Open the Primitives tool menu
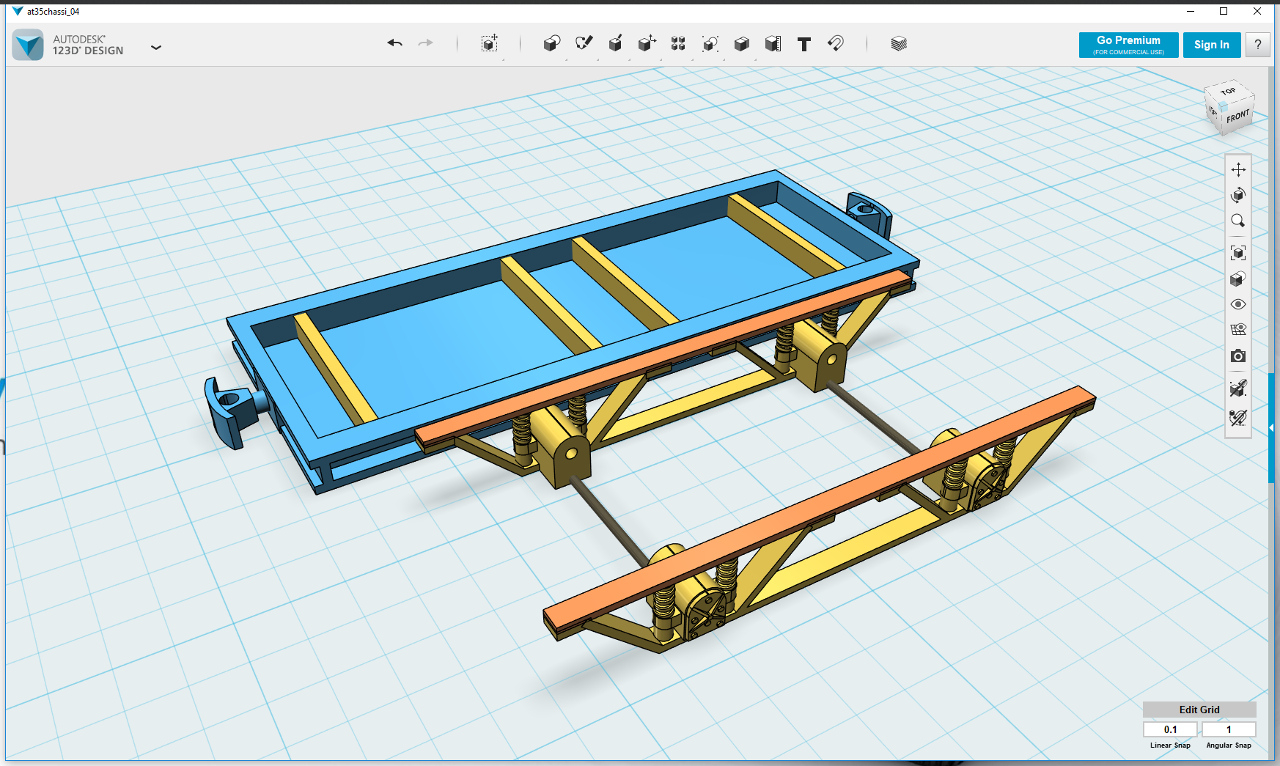Viewport: 1280px width, 766px height. [x=551, y=44]
